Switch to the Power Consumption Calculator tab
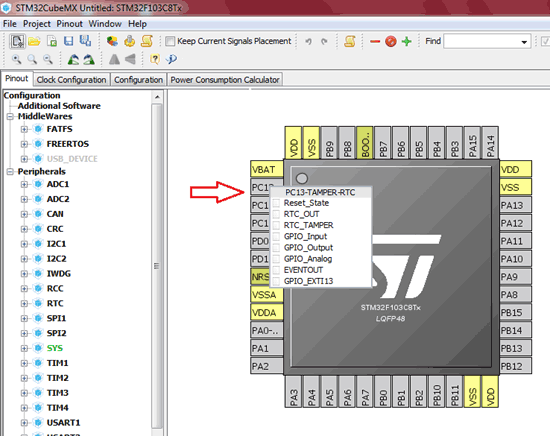Screen dimensions: 550x436 pyautogui.click(x=225, y=80)
